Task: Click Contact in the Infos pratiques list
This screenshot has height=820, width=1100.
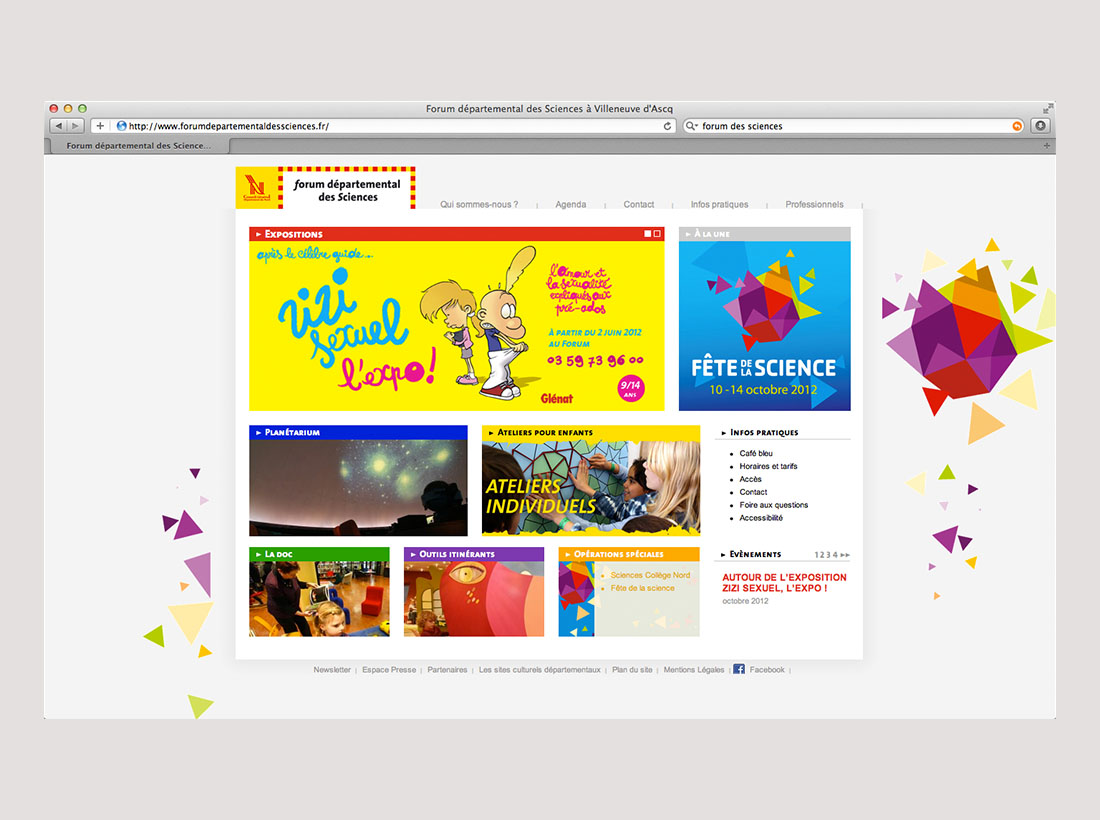Action: [x=753, y=492]
